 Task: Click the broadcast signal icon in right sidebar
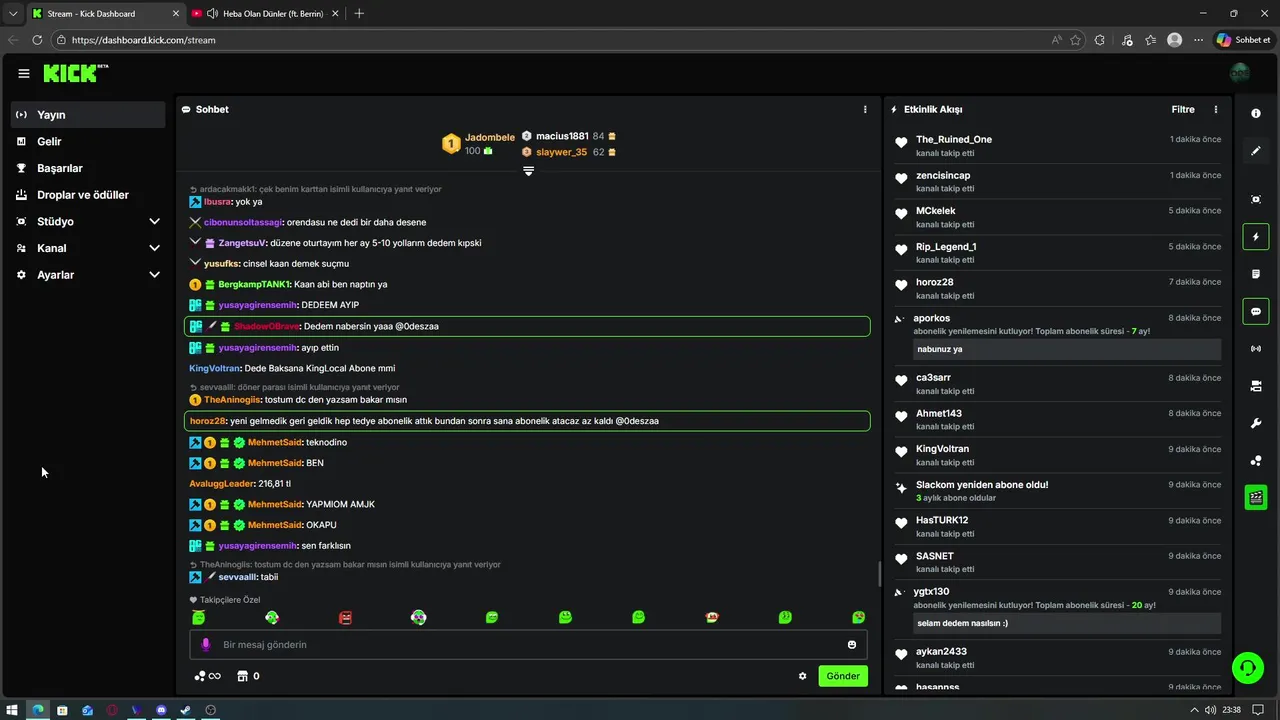pos(1256,348)
